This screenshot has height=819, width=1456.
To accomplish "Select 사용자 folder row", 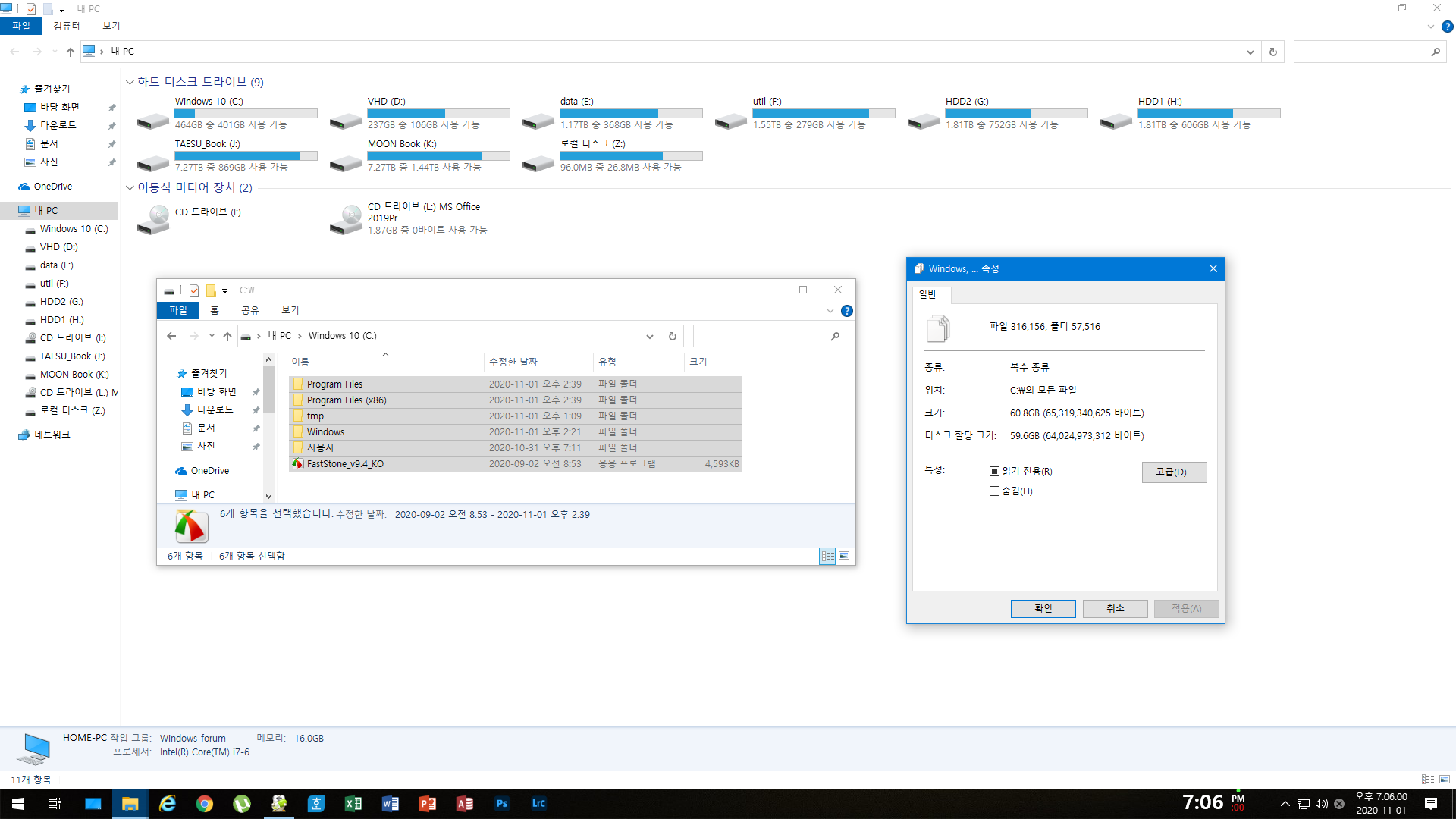I will tap(516, 447).
